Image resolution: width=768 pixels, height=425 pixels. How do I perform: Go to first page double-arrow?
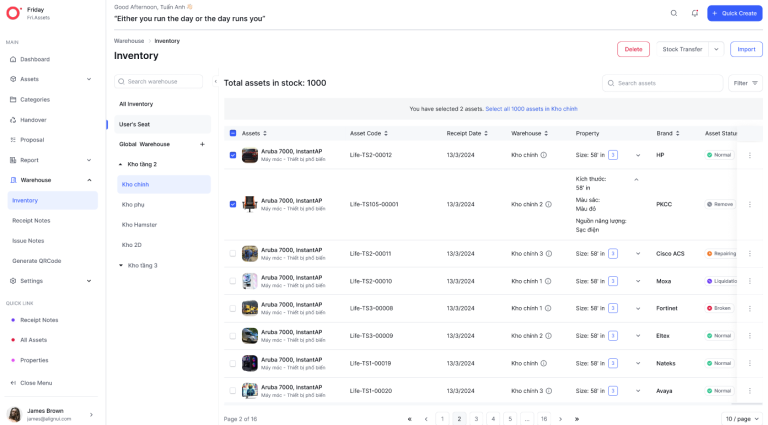click(x=409, y=419)
